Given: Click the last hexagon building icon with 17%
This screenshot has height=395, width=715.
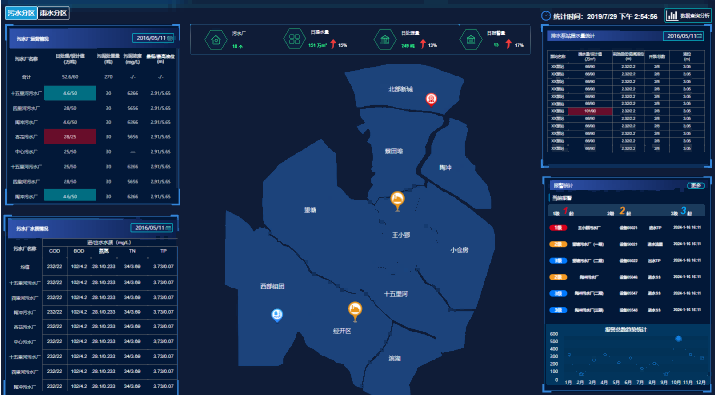Looking at the screenshot, I should 471,40.
